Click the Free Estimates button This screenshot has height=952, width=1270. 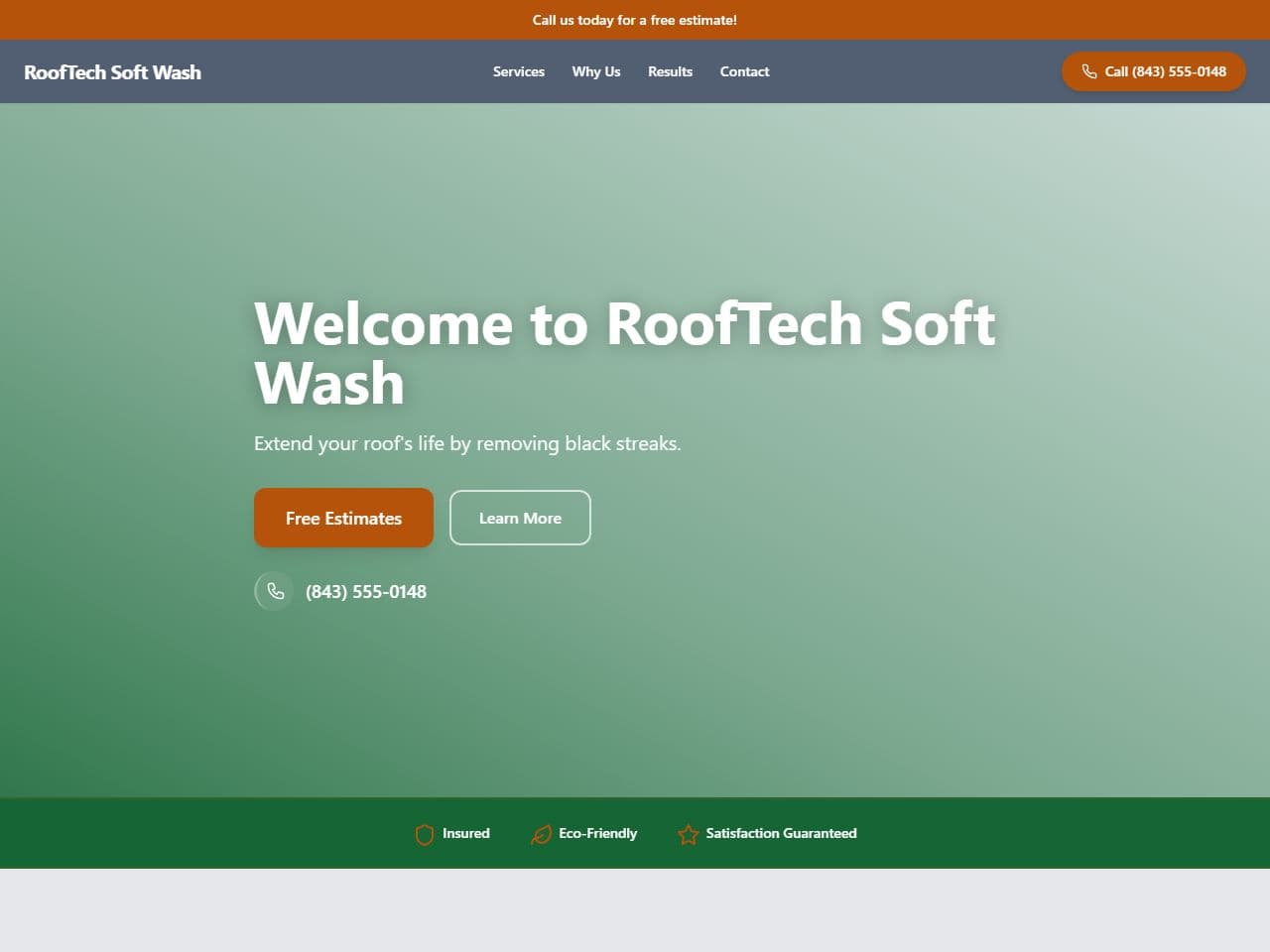pos(343,518)
